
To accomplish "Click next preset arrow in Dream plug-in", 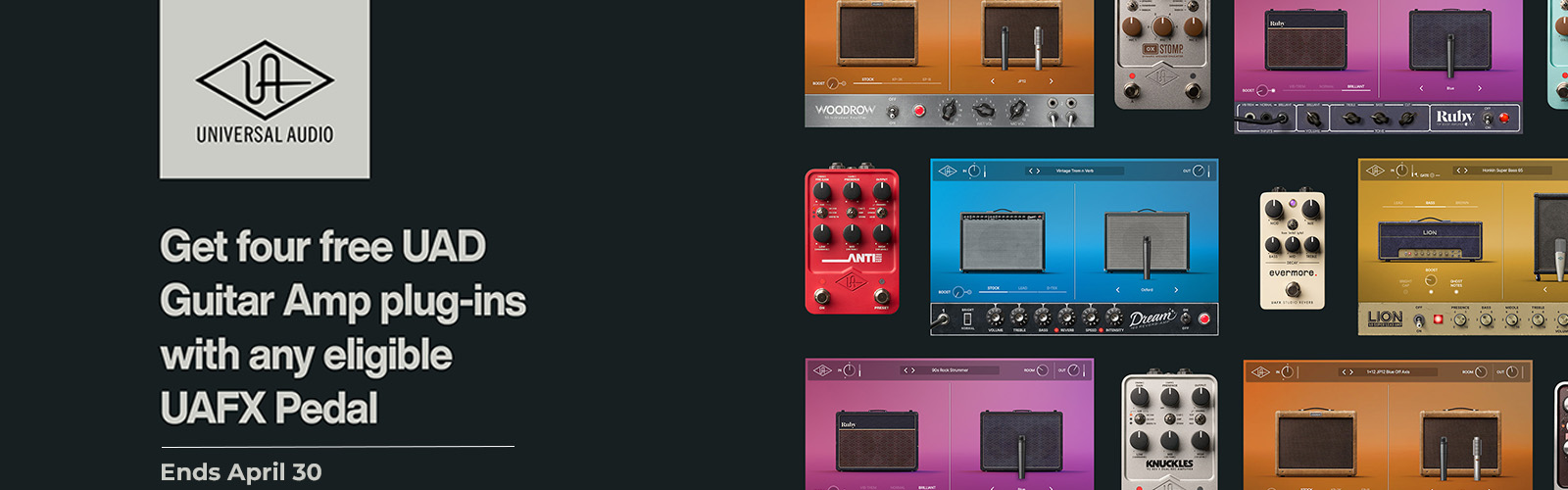I will (1038, 171).
